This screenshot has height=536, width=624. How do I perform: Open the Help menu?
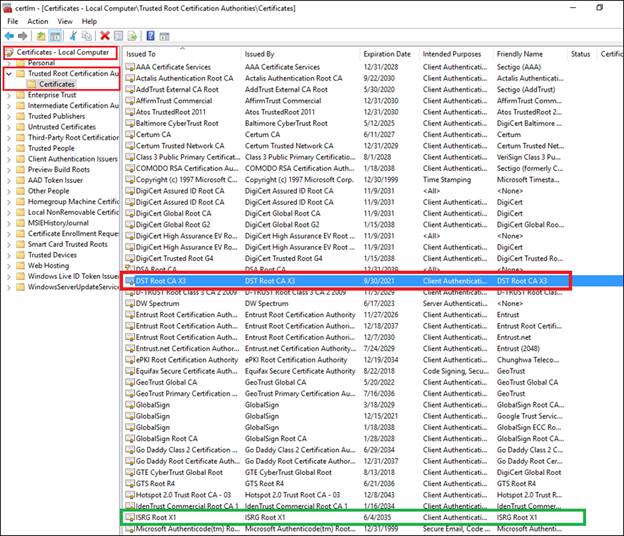pos(89,21)
